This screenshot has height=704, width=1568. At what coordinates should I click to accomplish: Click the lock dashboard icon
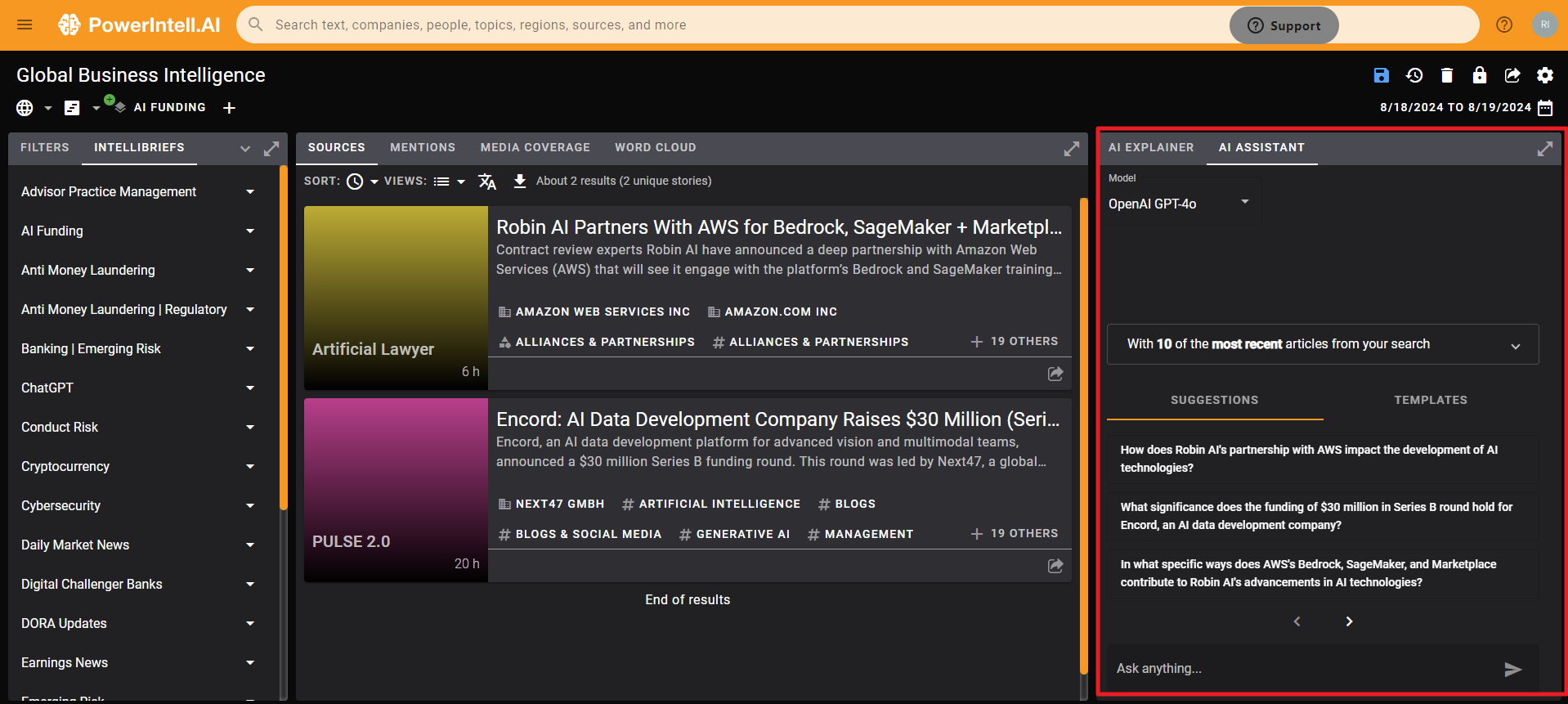tap(1480, 75)
